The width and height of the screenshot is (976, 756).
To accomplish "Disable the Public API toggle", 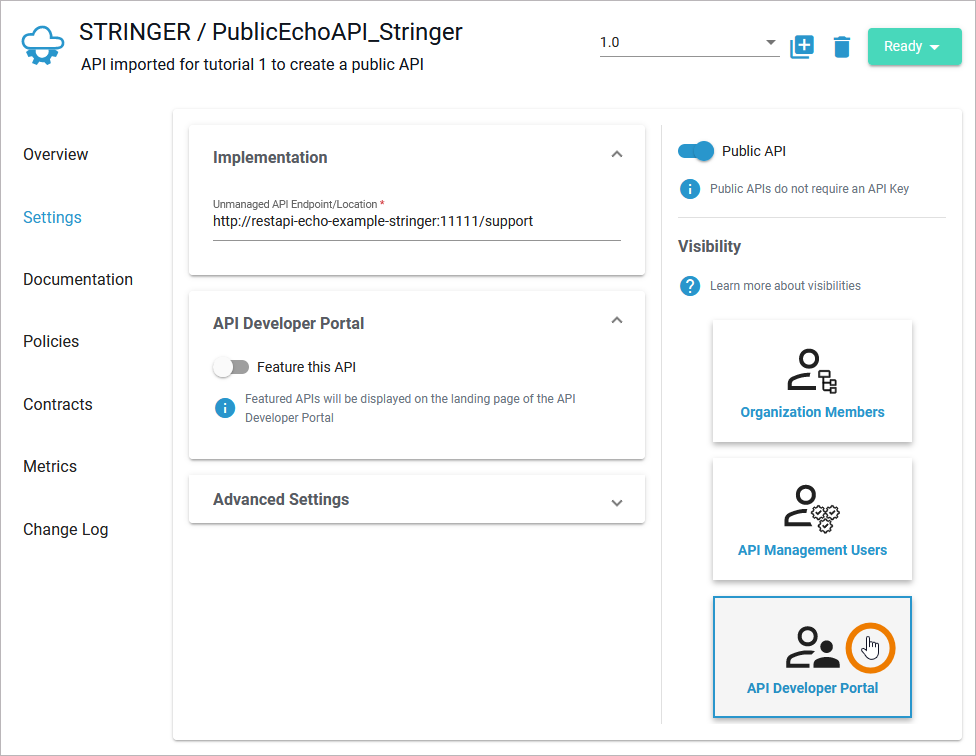I will tap(696, 151).
